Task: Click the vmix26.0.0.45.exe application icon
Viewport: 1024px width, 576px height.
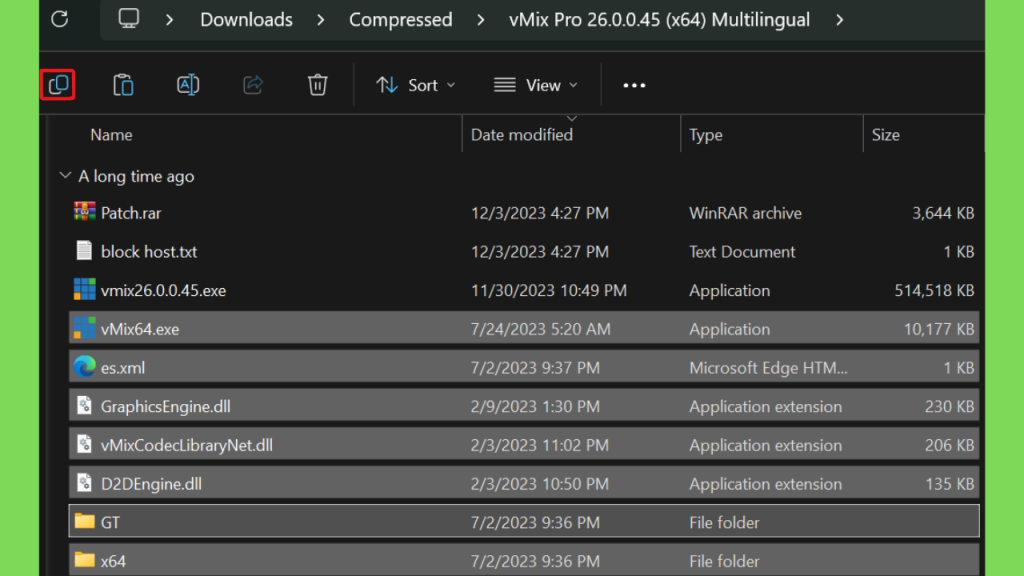Action: (84, 290)
